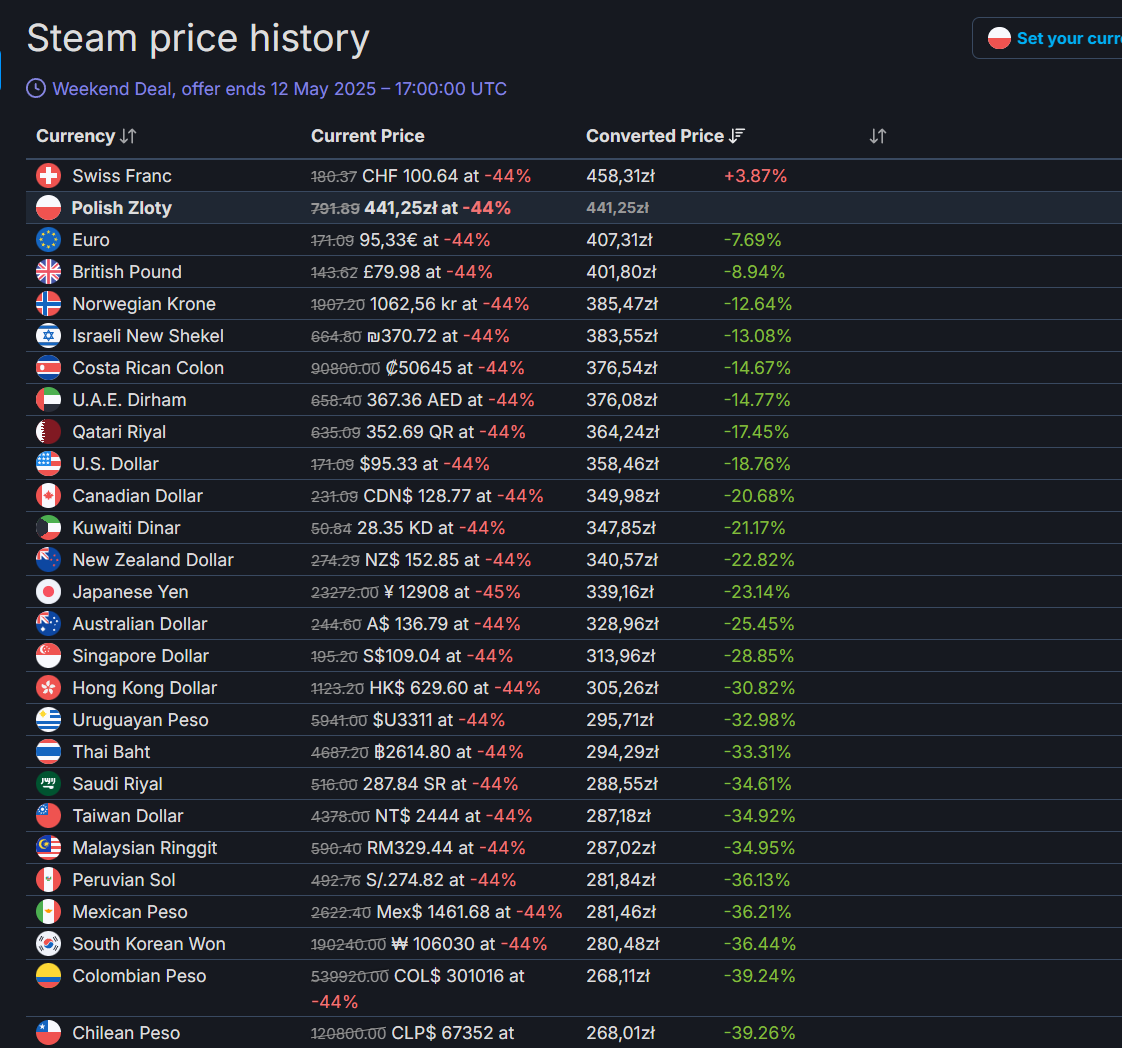Click the Euro flag icon
The height and width of the screenshot is (1048, 1122).
coord(49,240)
